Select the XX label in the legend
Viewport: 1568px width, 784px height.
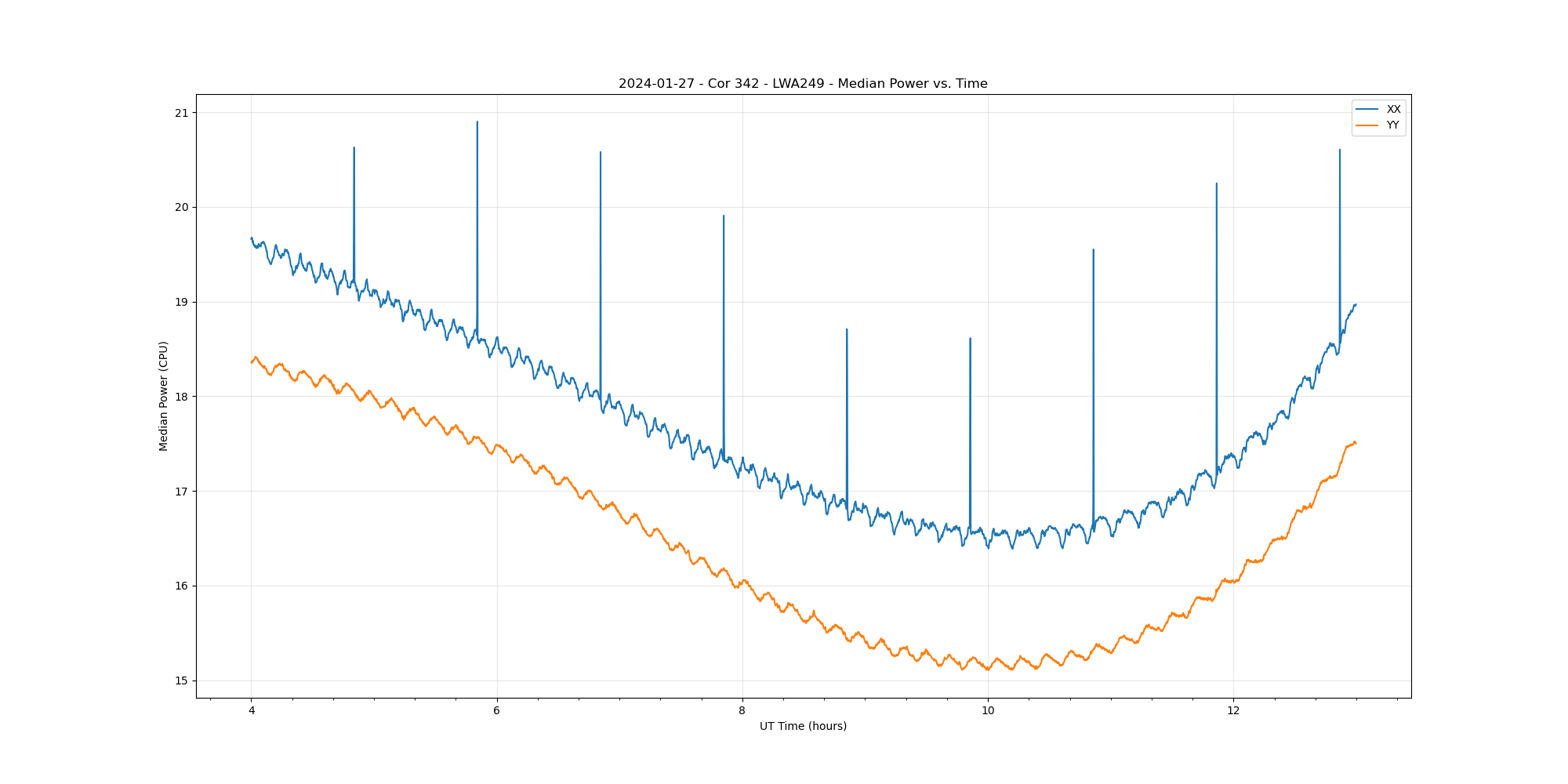[x=1393, y=109]
